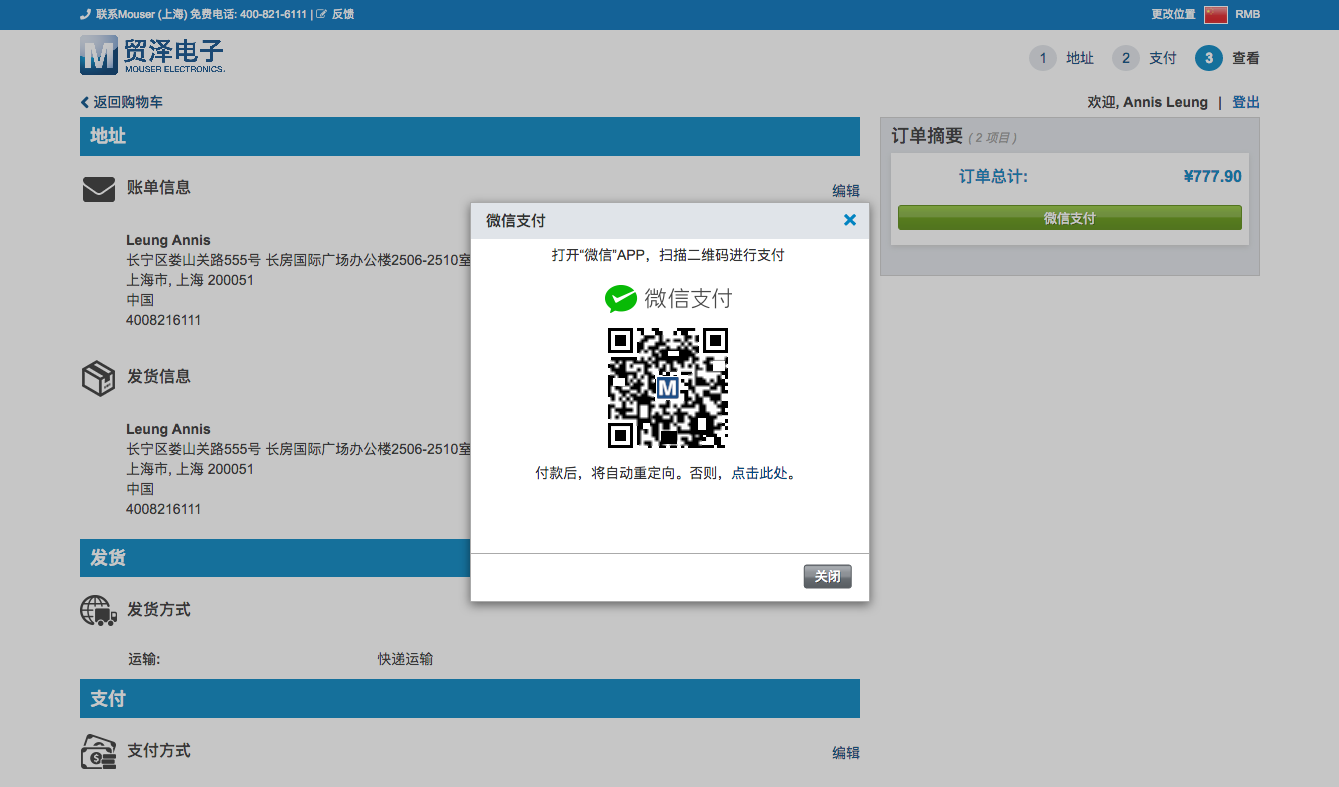Click the green 微信支付 payment button
This screenshot has width=1339, height=787.
click(x=1069, y=217)
